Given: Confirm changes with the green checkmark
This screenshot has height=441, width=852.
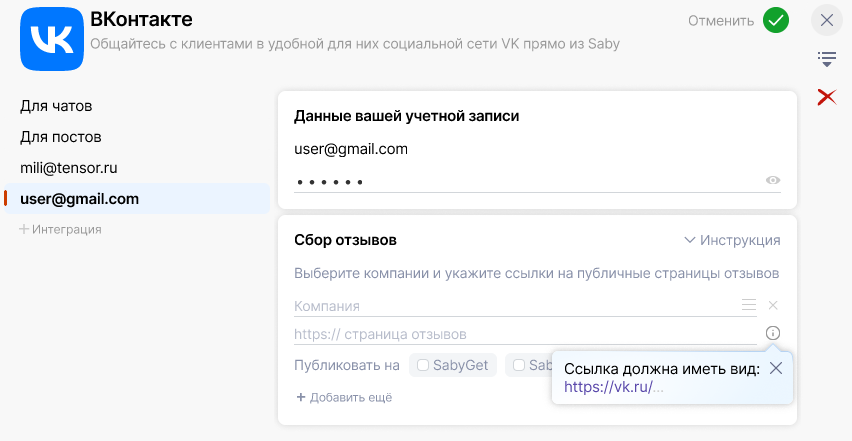Looking at the screenshot, I should pyautogui.click(x=775, y=20).
